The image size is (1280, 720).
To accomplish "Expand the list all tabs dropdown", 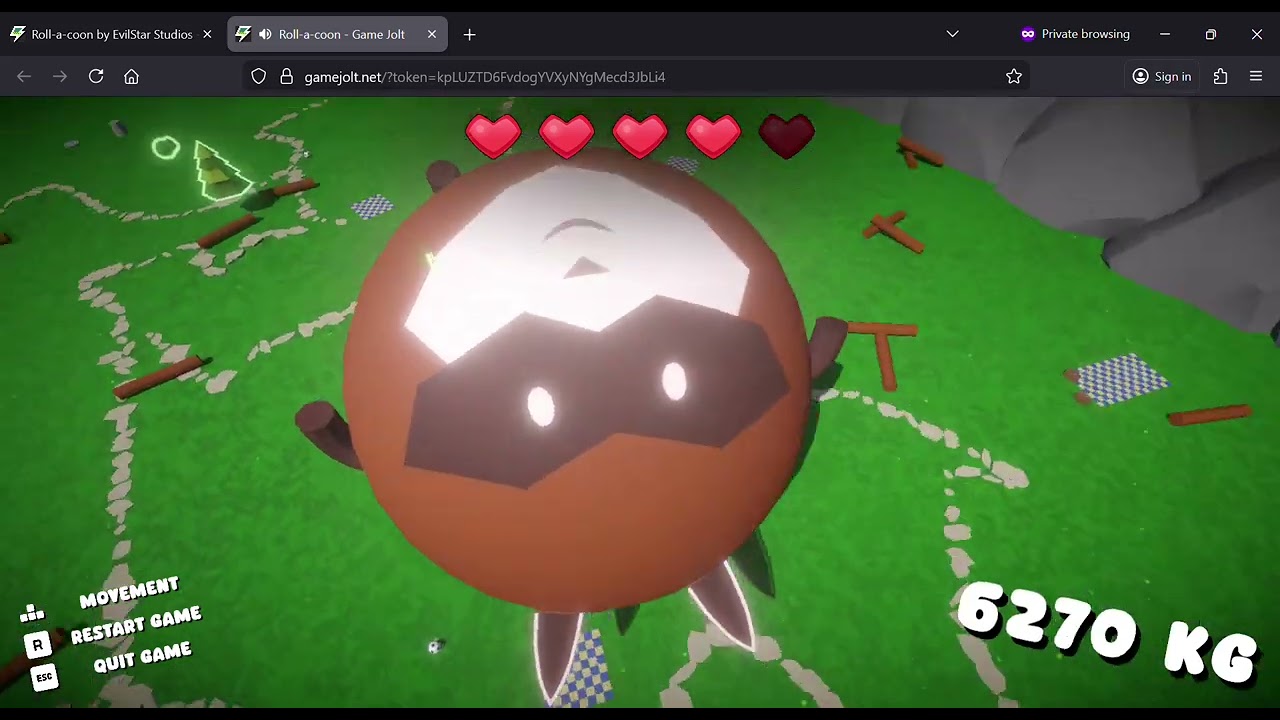I will click(953, 34).
